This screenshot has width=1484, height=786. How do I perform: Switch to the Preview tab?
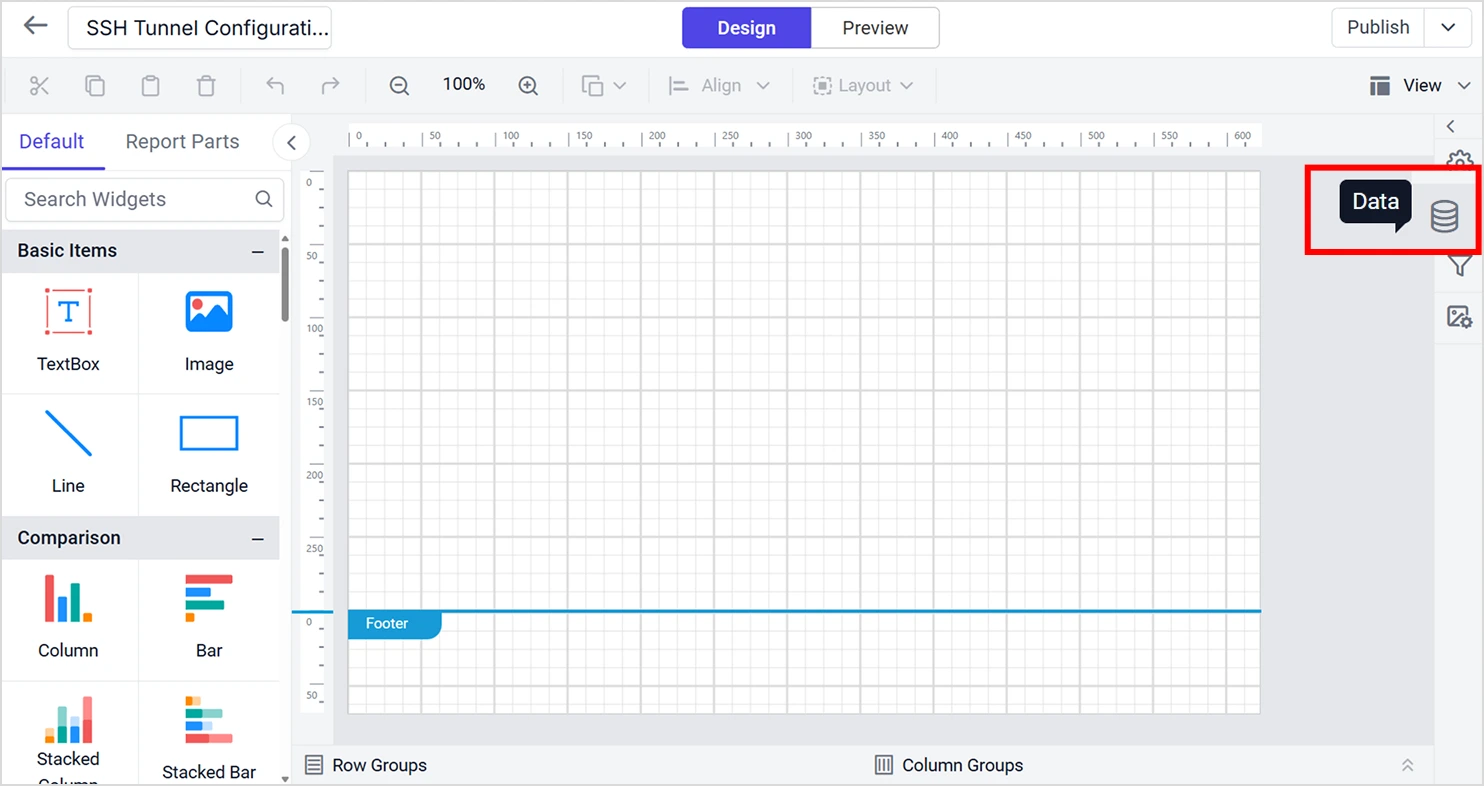[x=874, y=27]
